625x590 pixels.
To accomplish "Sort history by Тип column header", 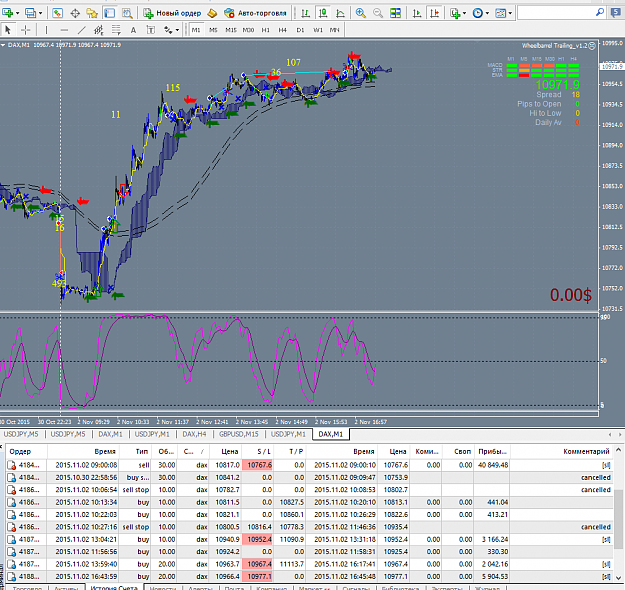I will point(136,451).
